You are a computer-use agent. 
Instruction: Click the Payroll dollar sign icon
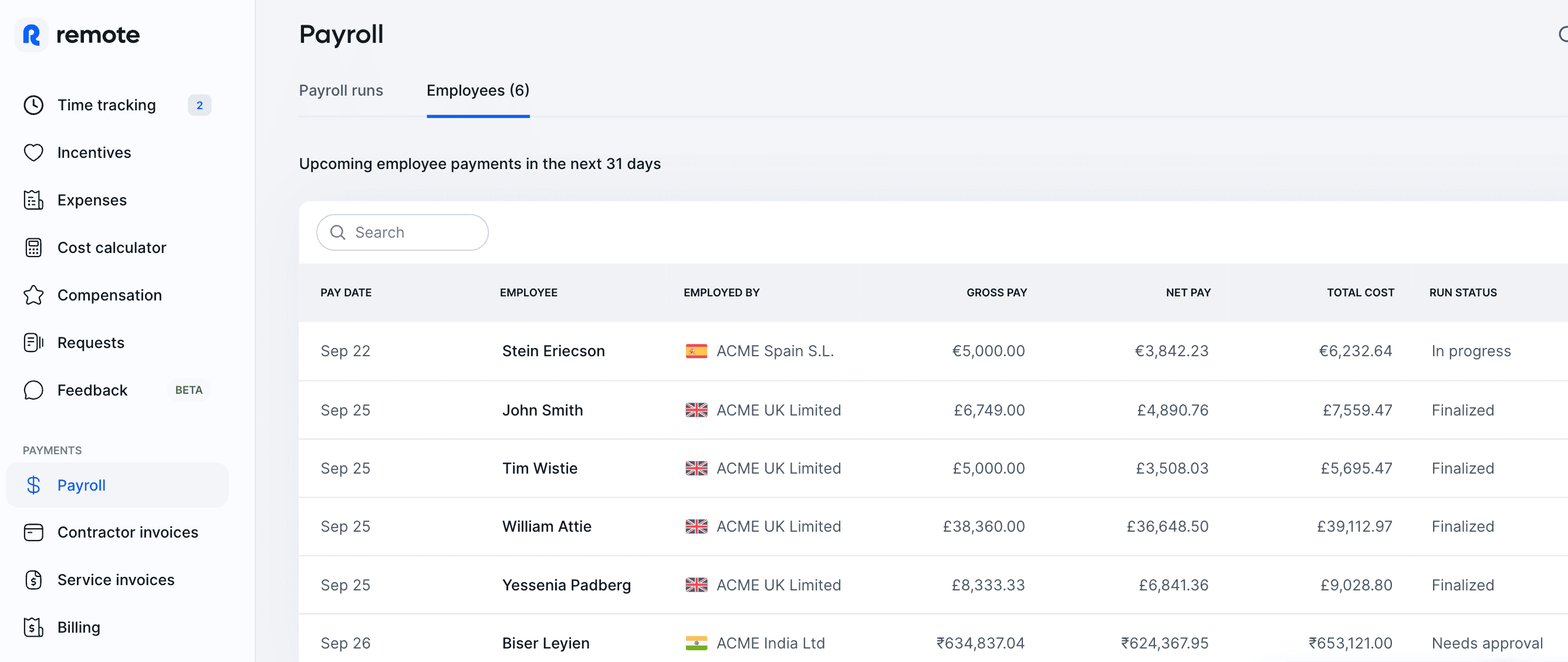point(33,485)
